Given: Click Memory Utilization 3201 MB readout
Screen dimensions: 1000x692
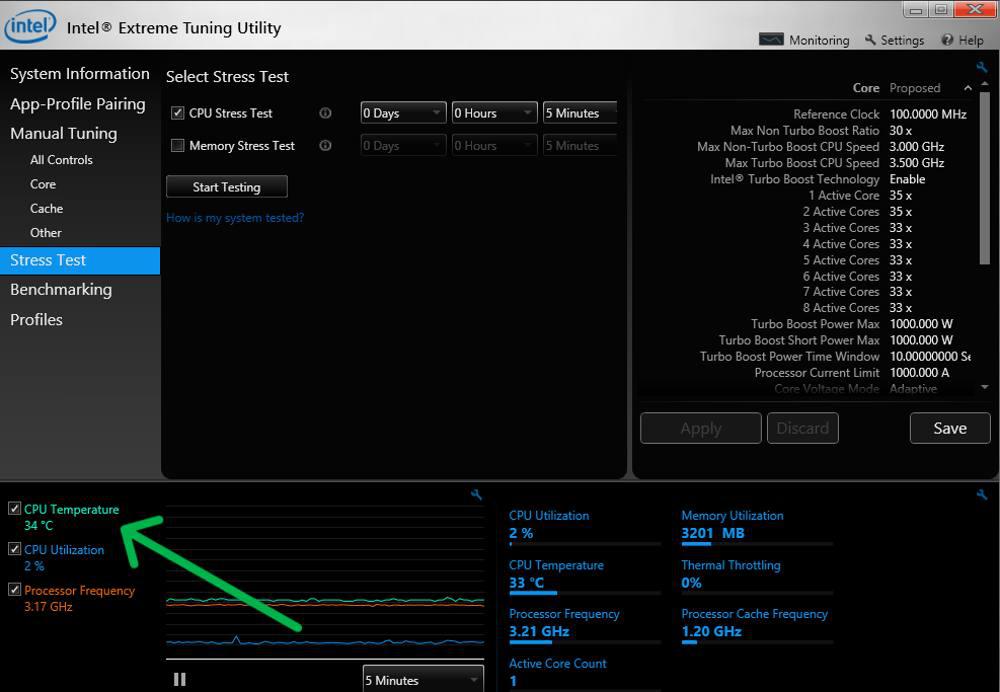Looking at the screenshot, I should pyautogui.click(x=713, y=533).
